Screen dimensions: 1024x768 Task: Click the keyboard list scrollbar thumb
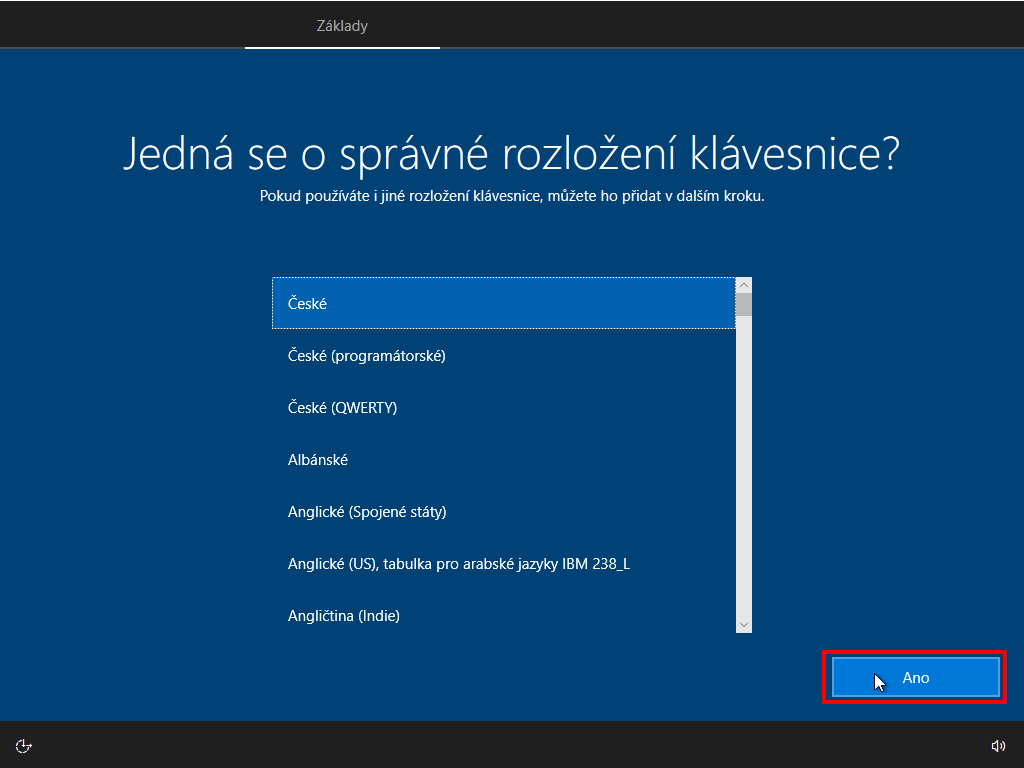(x=744, y=304)
